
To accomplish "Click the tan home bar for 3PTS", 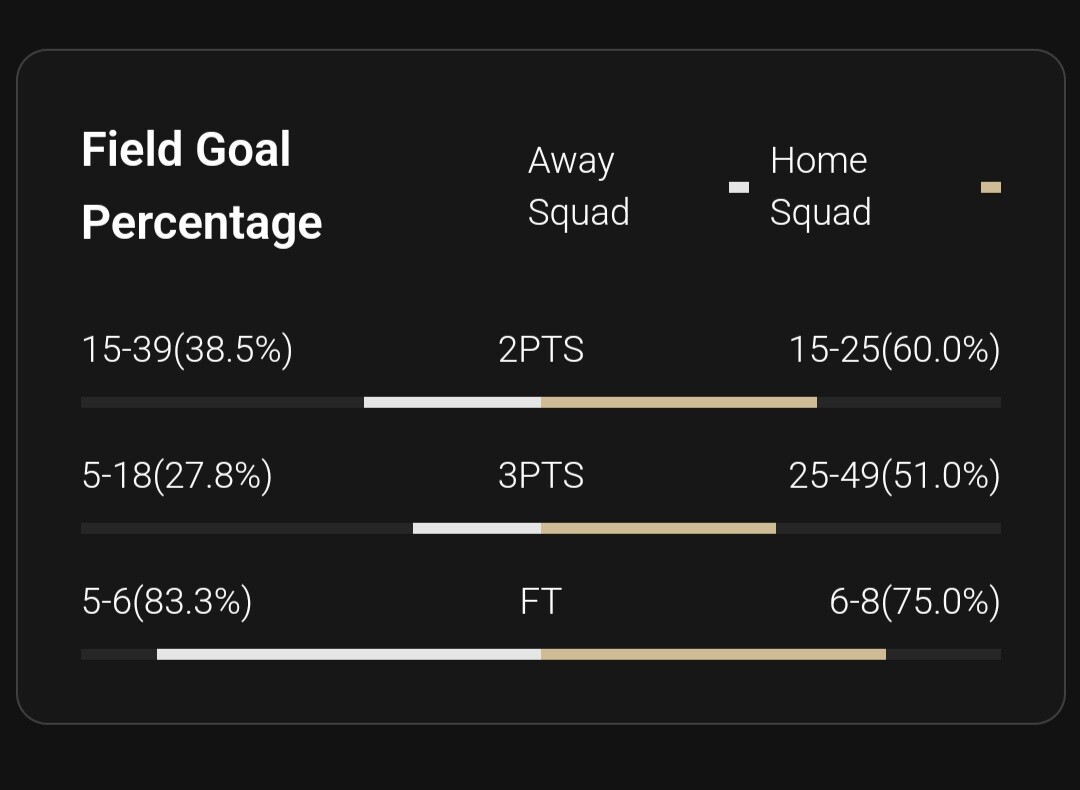I will pyautogui.click(x=658, y=528).
